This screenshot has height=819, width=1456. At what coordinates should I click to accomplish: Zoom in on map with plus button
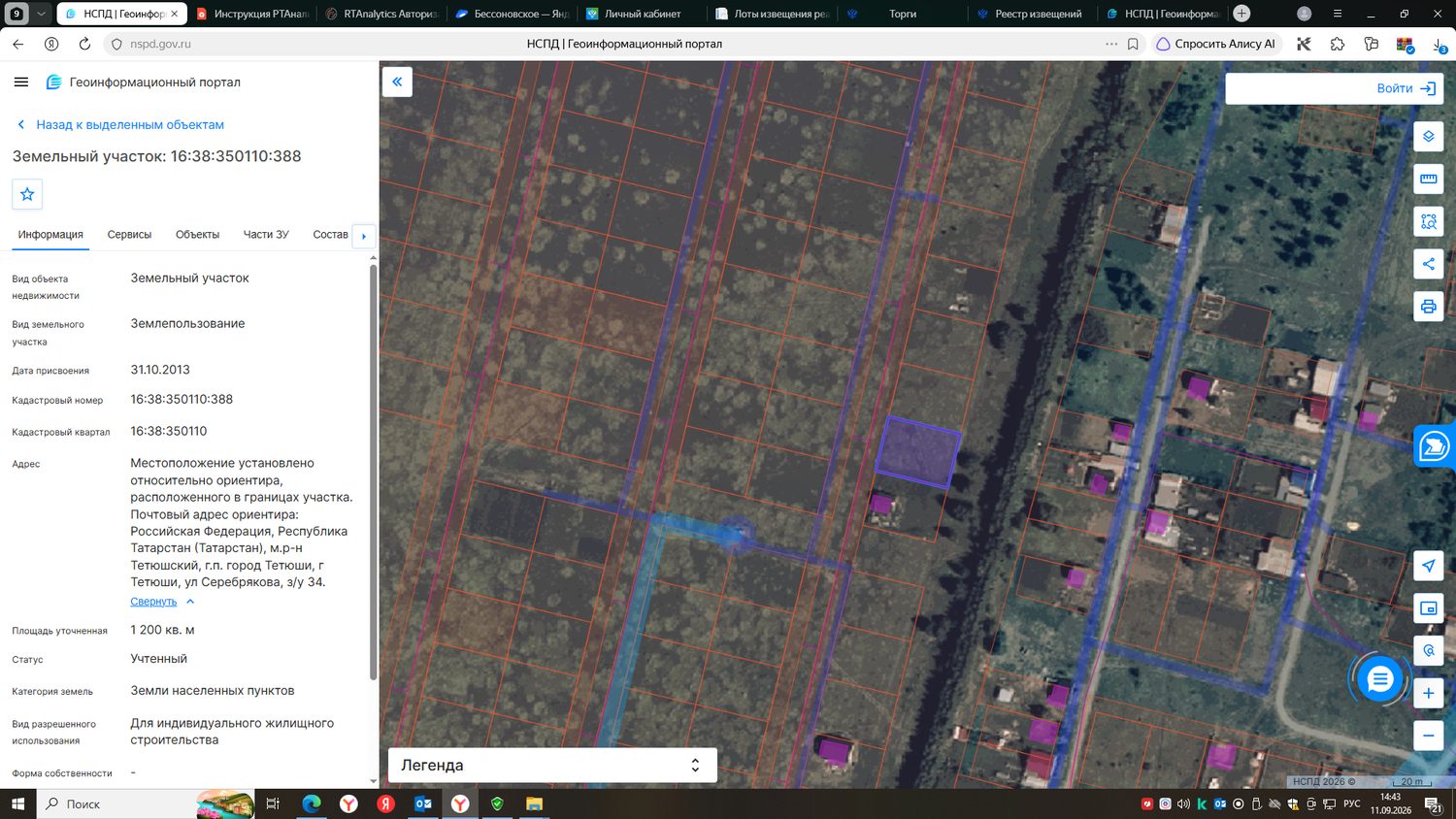1428,693
